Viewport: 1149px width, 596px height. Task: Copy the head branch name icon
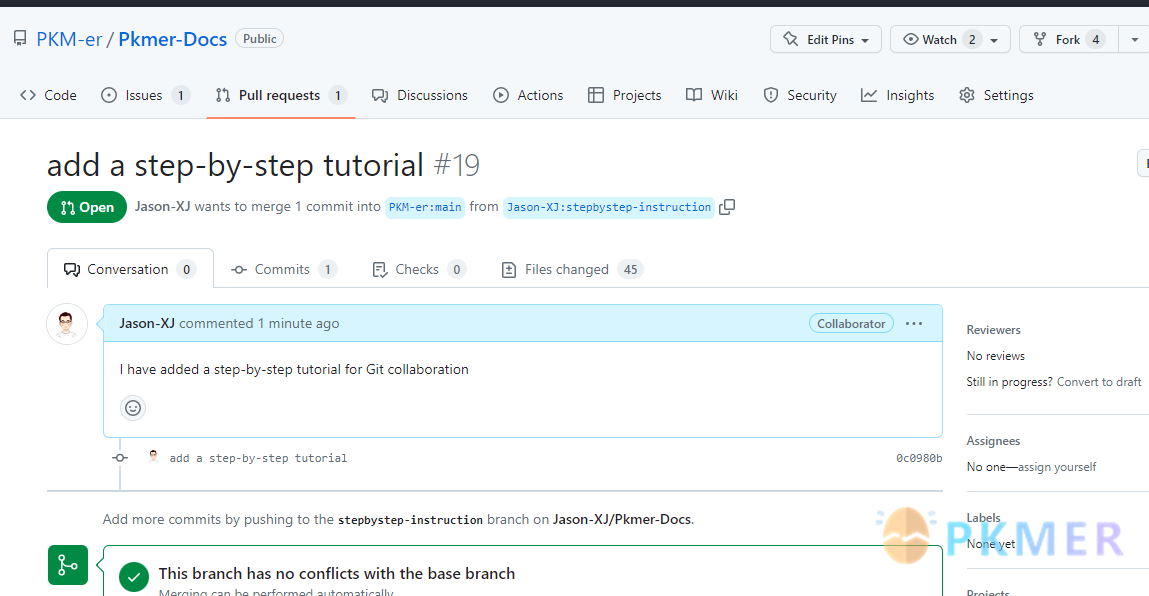727,207
